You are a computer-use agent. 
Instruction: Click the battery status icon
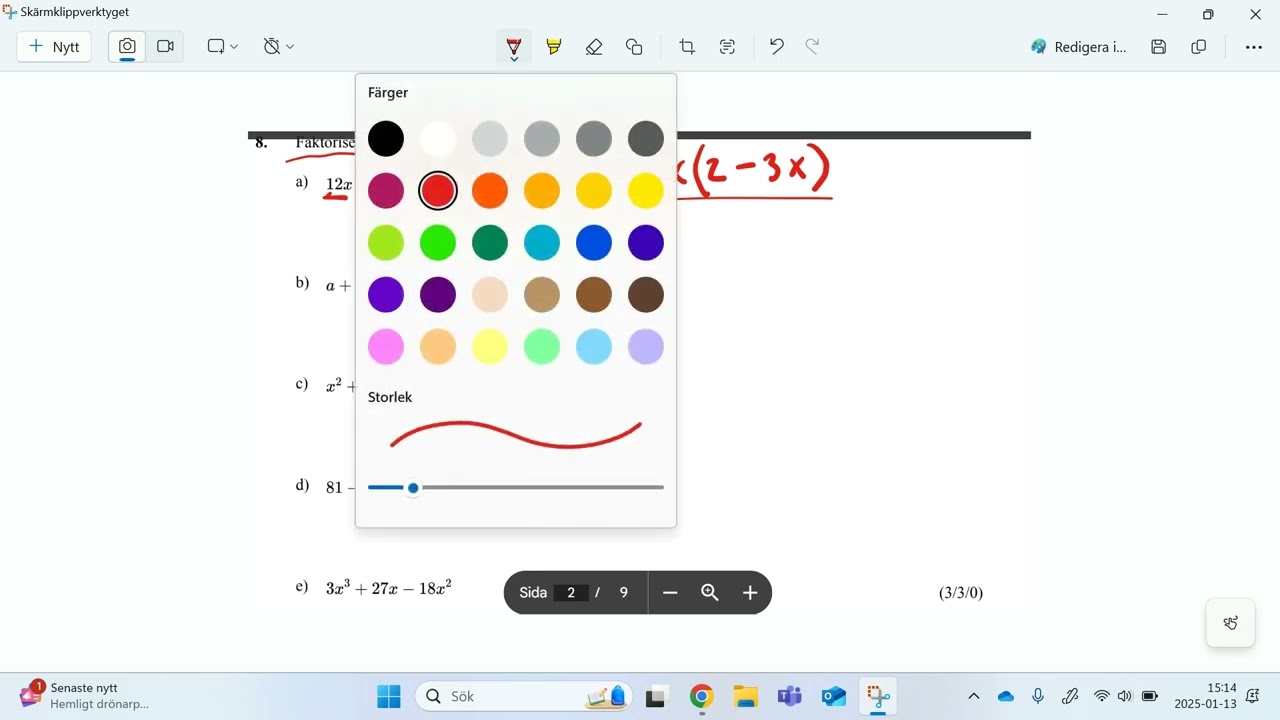1150,697
